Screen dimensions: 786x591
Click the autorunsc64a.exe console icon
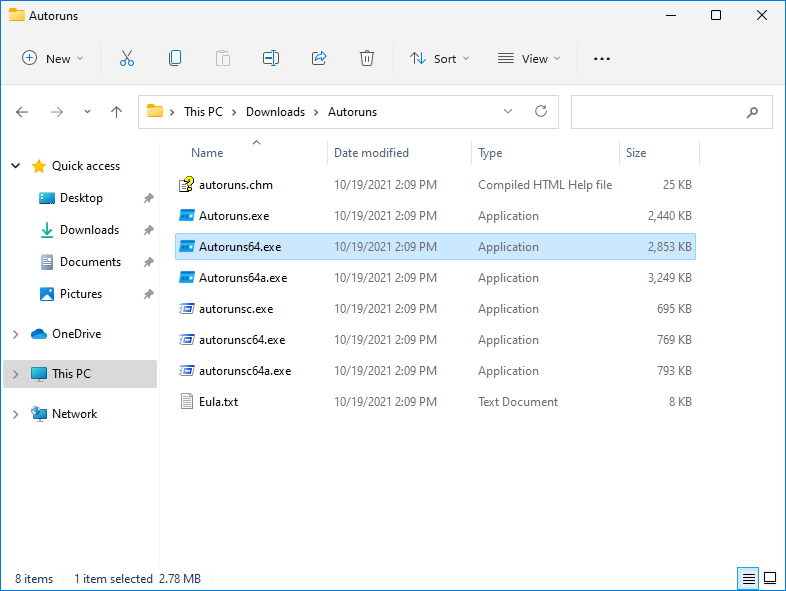(186, 371)
